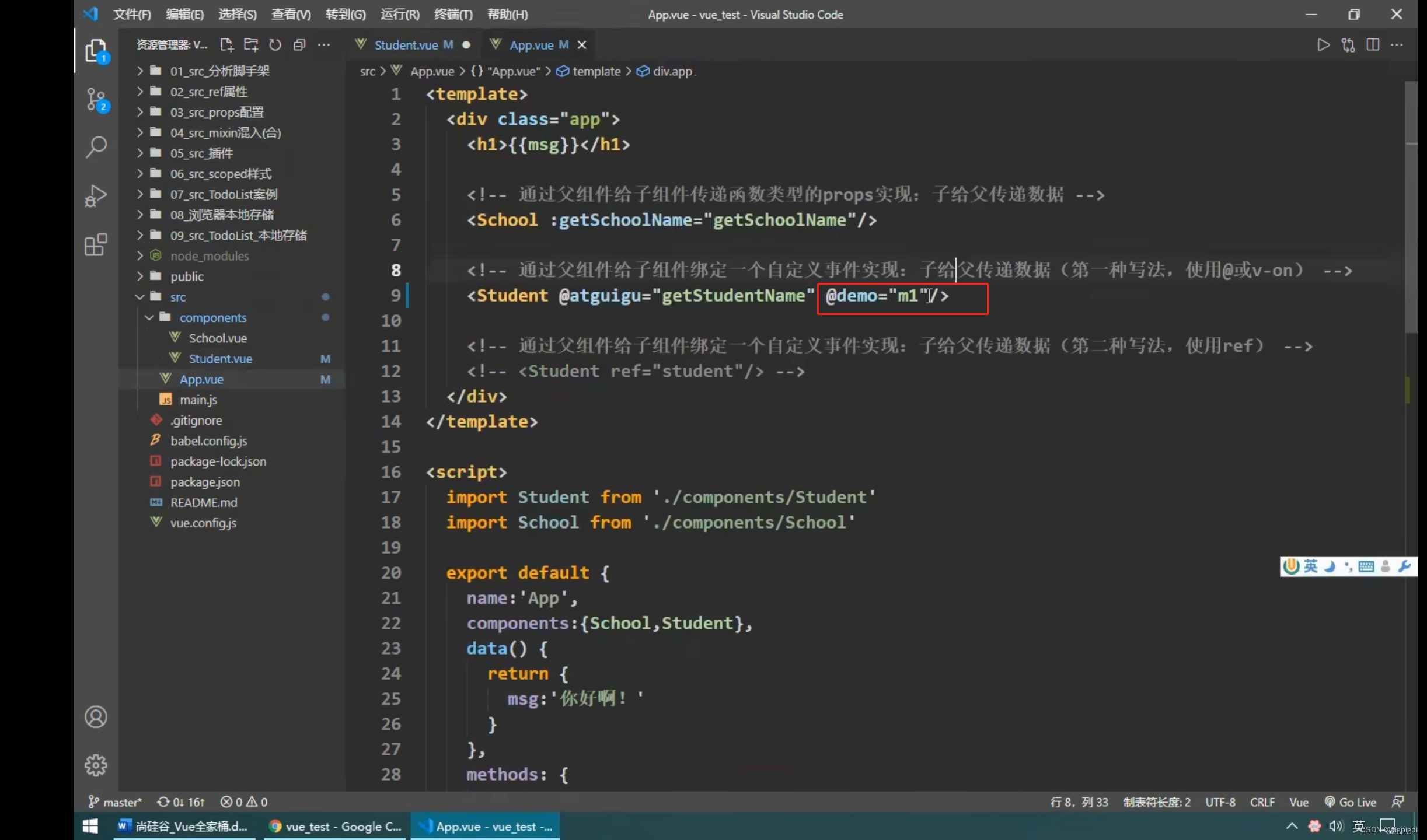Open the Search view in activity bar
1427x840 pixels.
[x=96, y=147]
